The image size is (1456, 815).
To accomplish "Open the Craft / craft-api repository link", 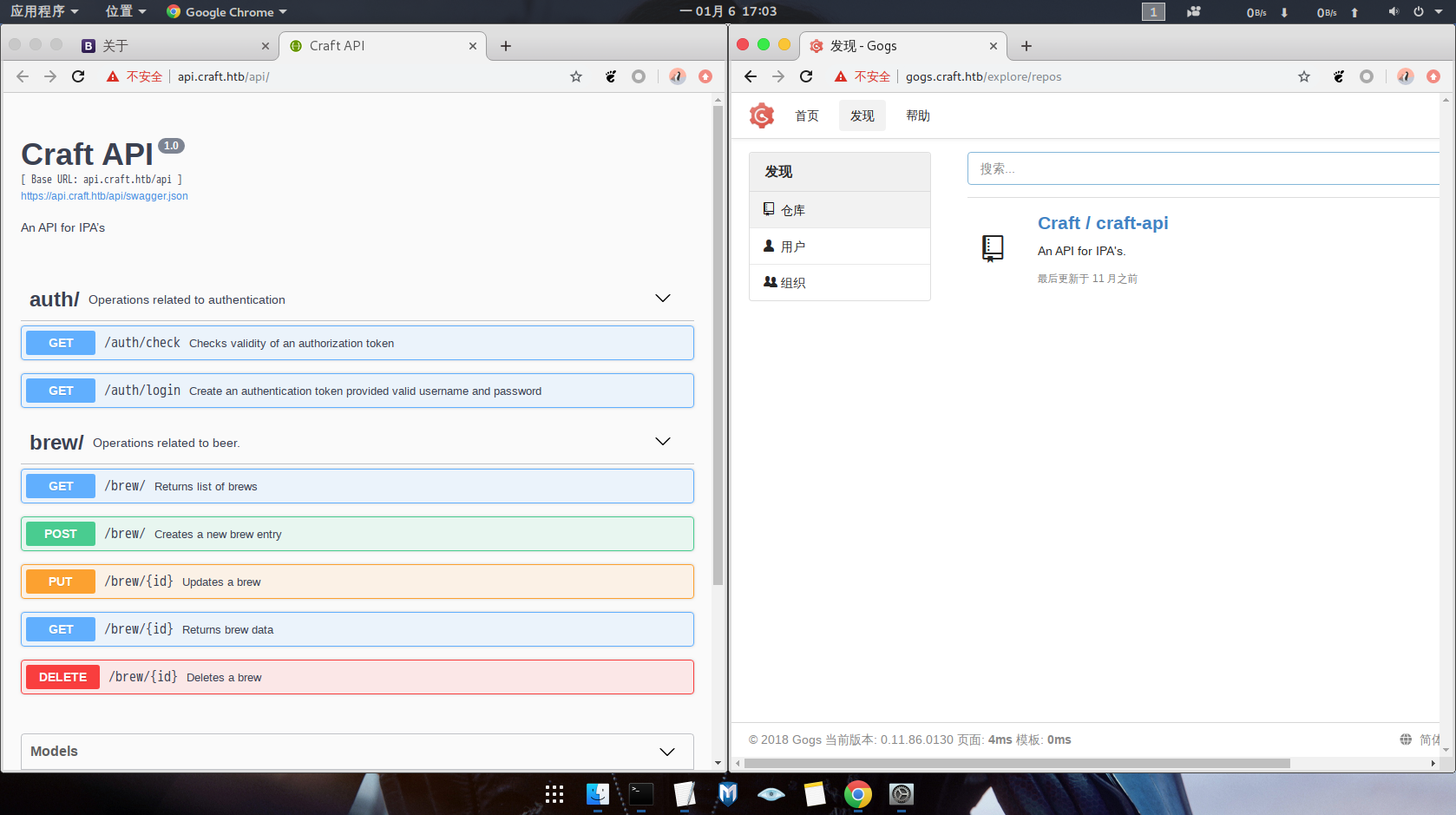I will pos(1103,223).
